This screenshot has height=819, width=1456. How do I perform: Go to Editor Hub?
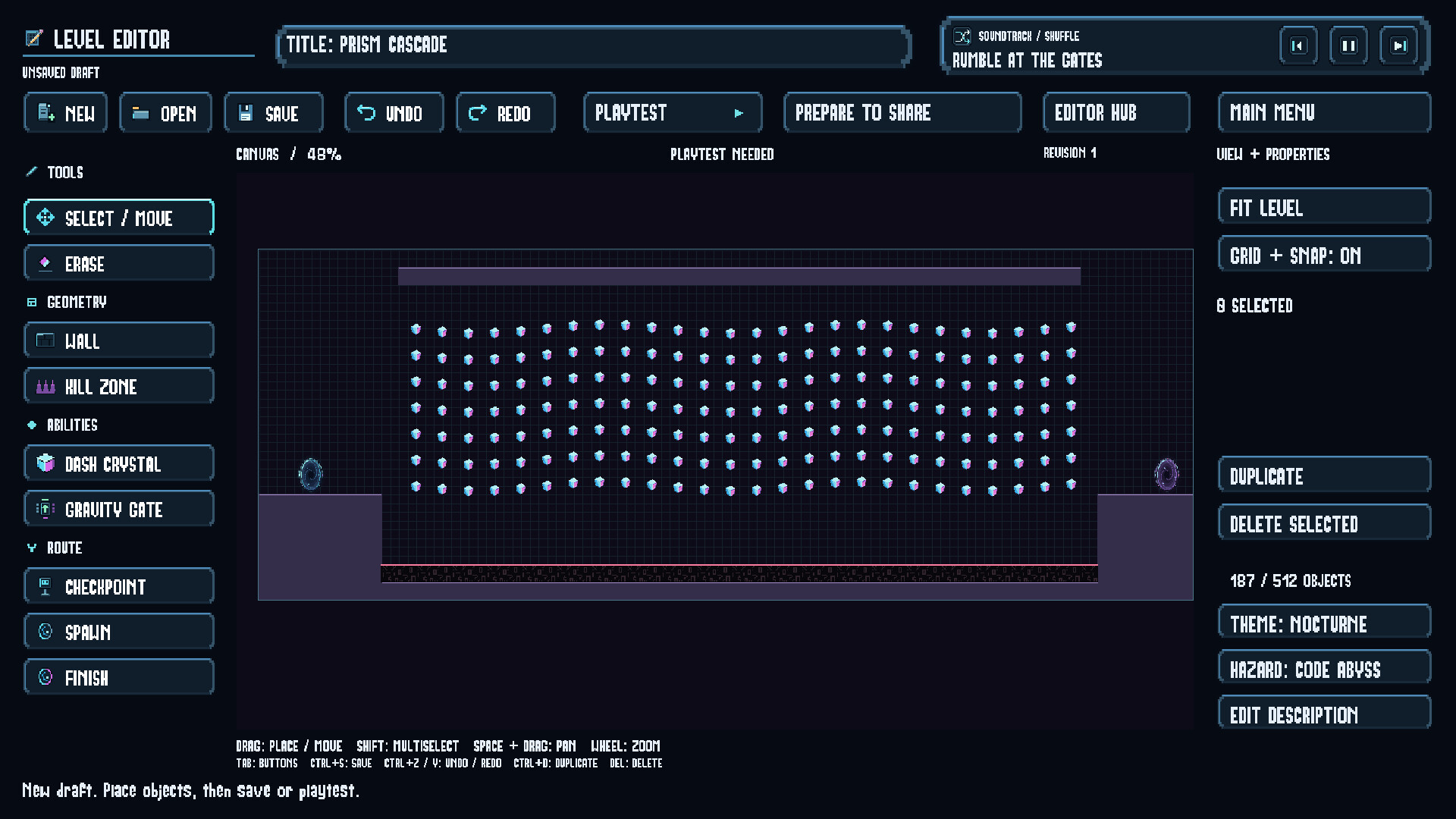tap(1116, 113)
